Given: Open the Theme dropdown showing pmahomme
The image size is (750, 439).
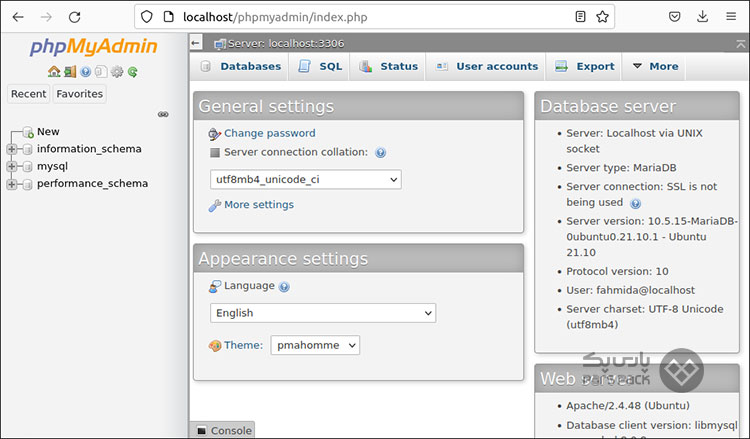Looking at the screenshot, I should coord(315,345).
